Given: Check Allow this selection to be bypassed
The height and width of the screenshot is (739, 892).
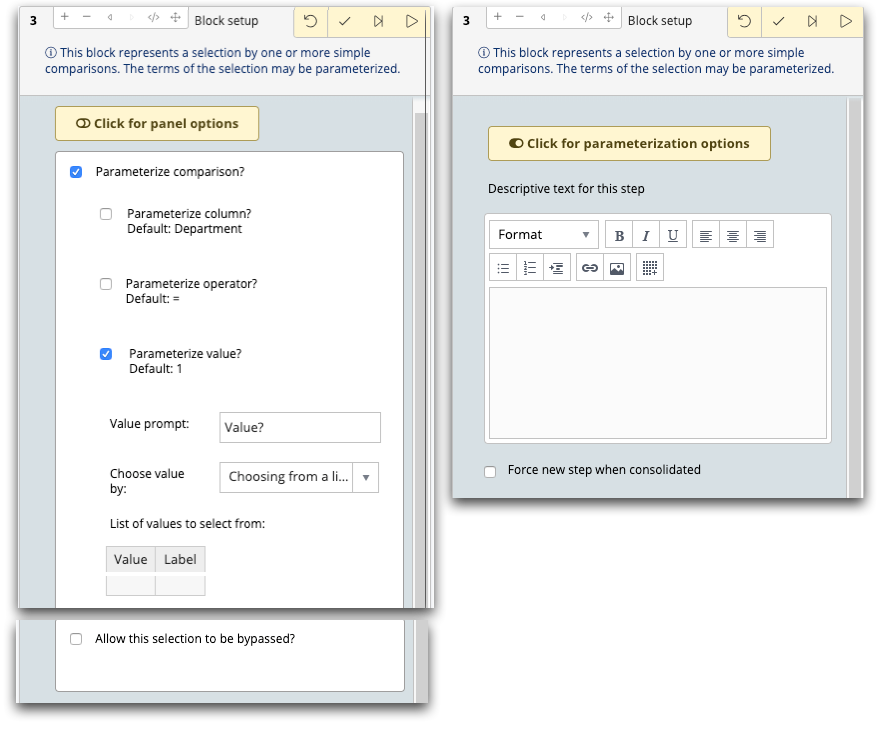Looking at the screenshot, I should coord(76,639).
